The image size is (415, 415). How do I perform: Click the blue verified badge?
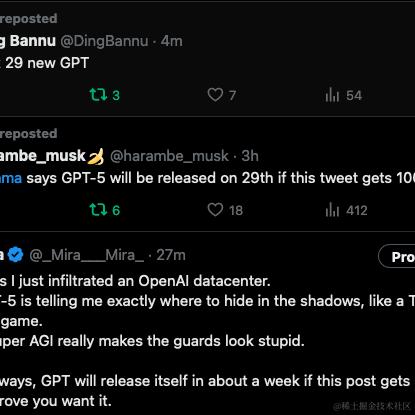click(x=15, y=255)
